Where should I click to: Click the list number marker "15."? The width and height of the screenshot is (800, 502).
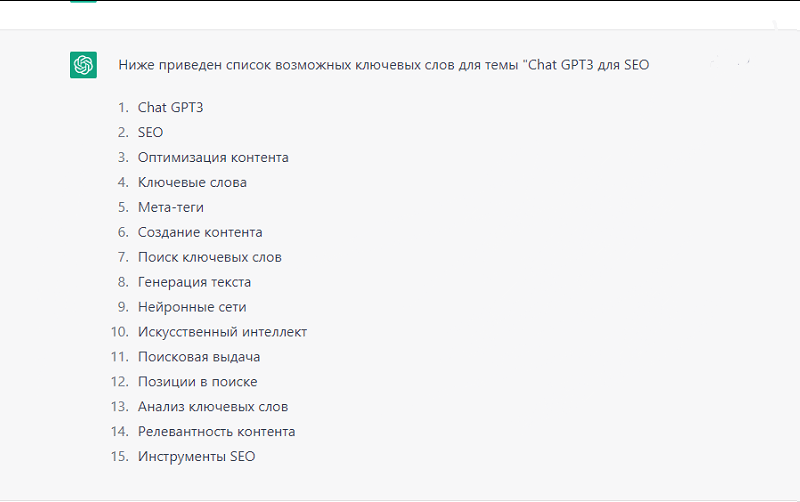[120, 457]
